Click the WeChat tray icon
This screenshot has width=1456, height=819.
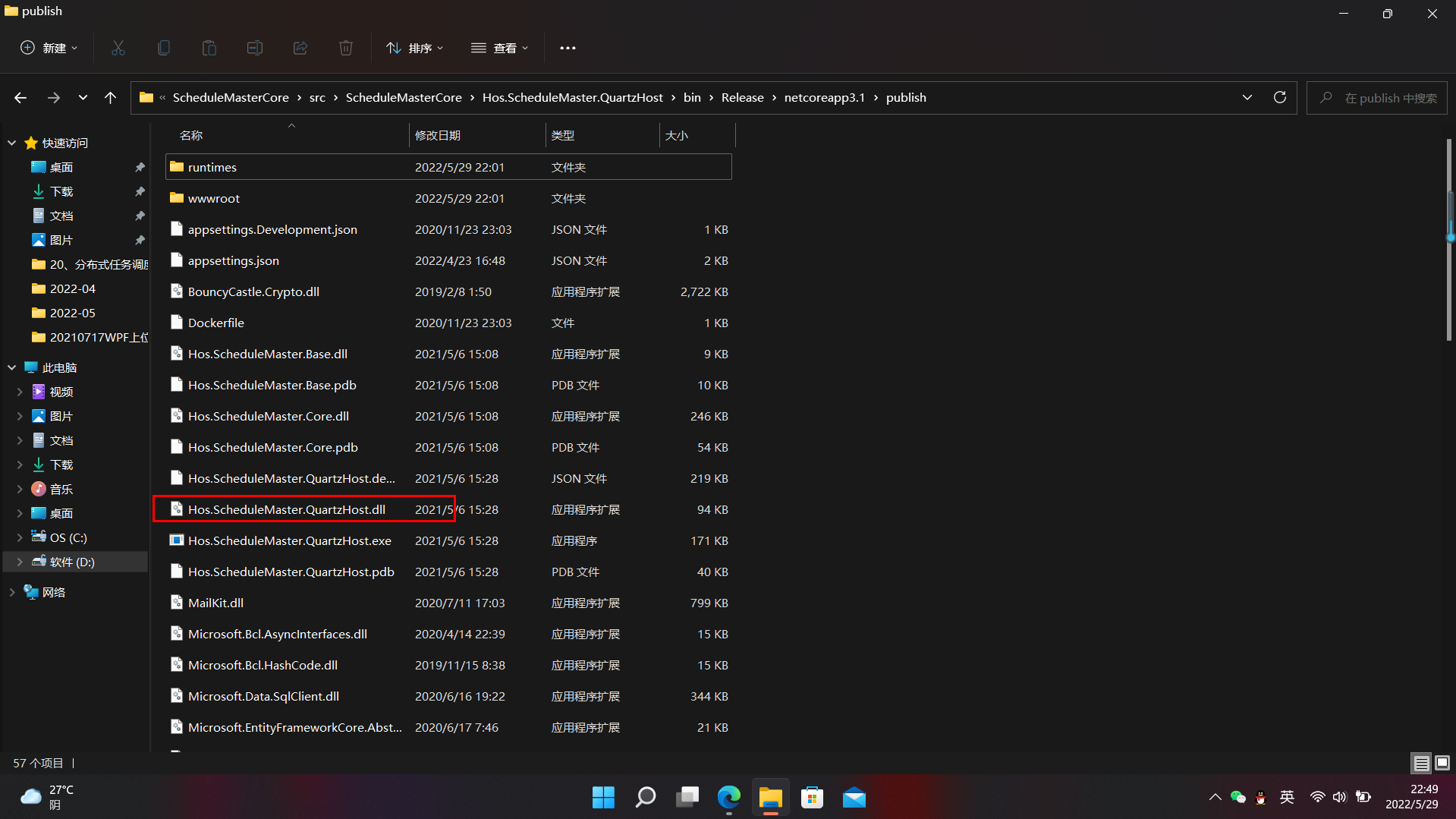coord(1238,797)
